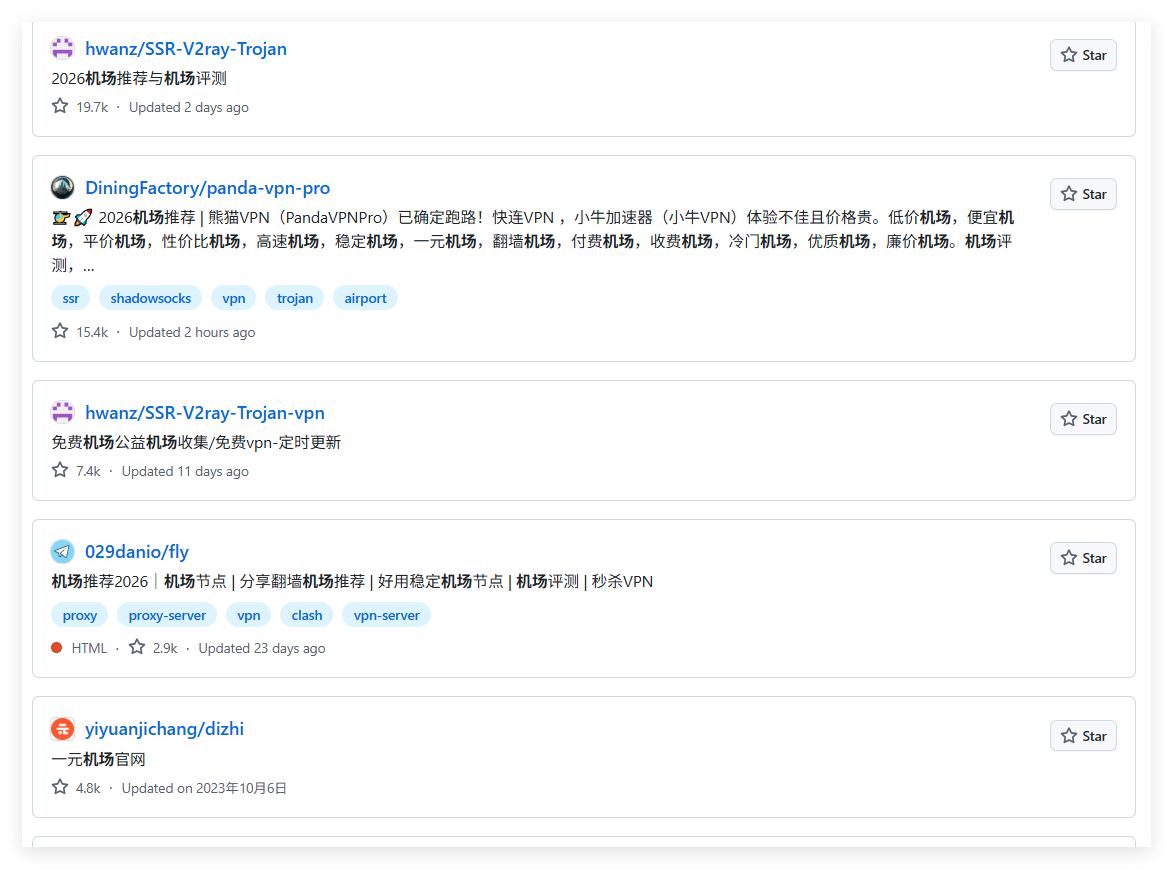Star the 029danio/fly repository
1173x869 pixels.
[x=1083, y=559]
